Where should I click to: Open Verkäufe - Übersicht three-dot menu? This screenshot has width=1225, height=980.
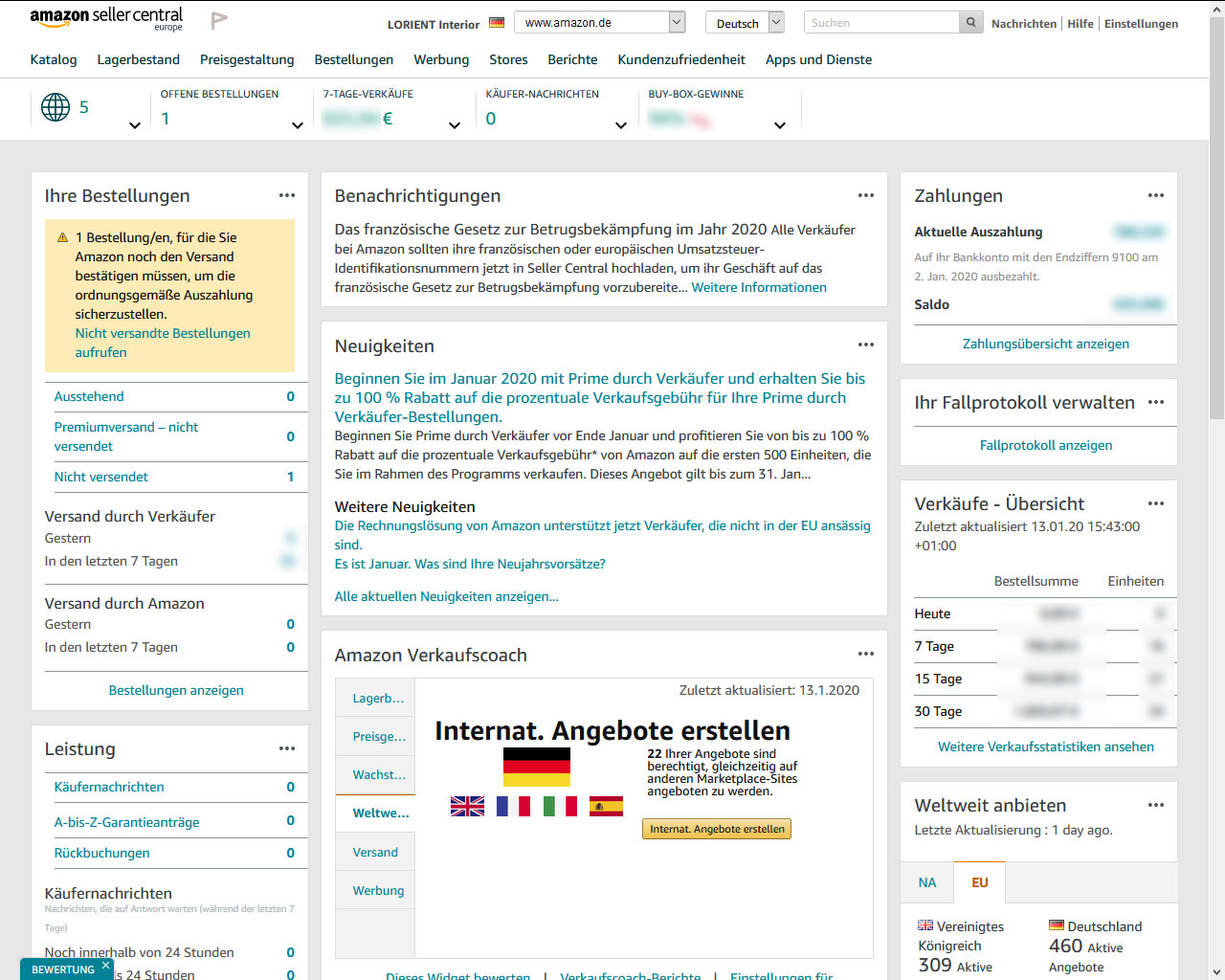coord(1156,503)
